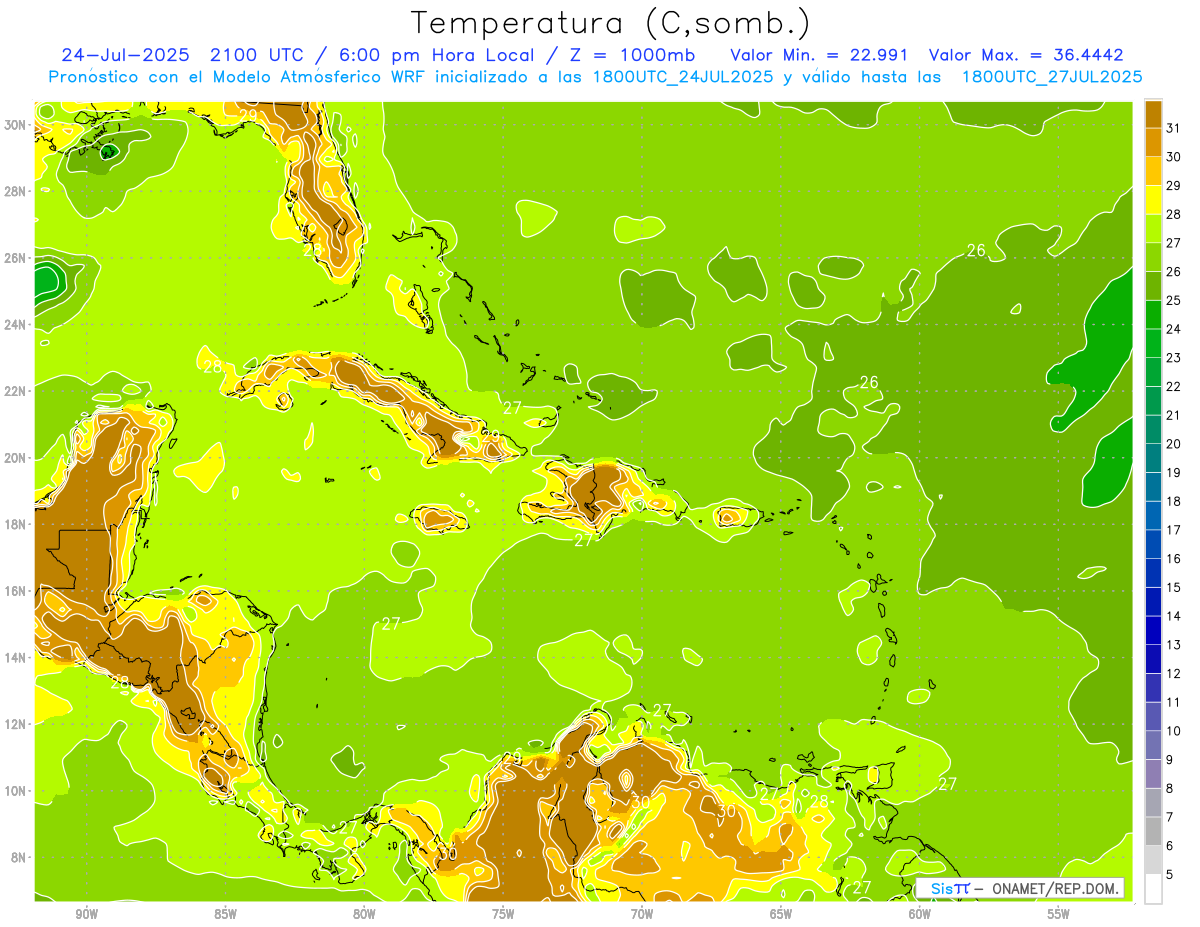Viewport: 1200px width, 927px height.
Task: Click the "60W" longitude axis label
Action: [920, 915]
